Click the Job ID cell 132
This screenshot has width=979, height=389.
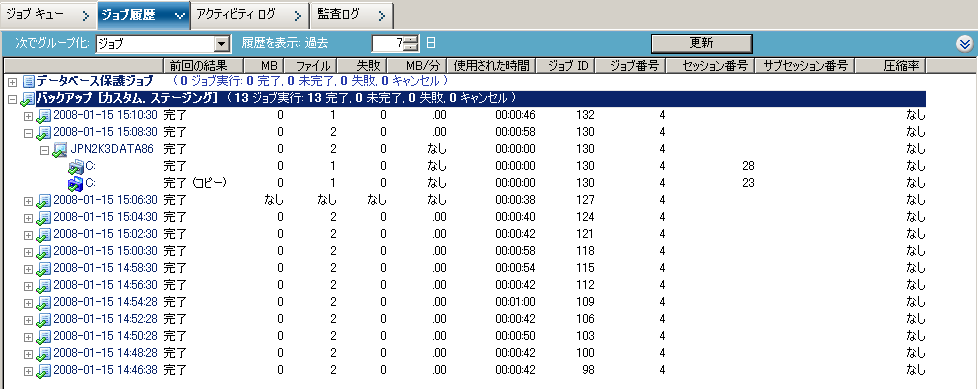(585, 115)
